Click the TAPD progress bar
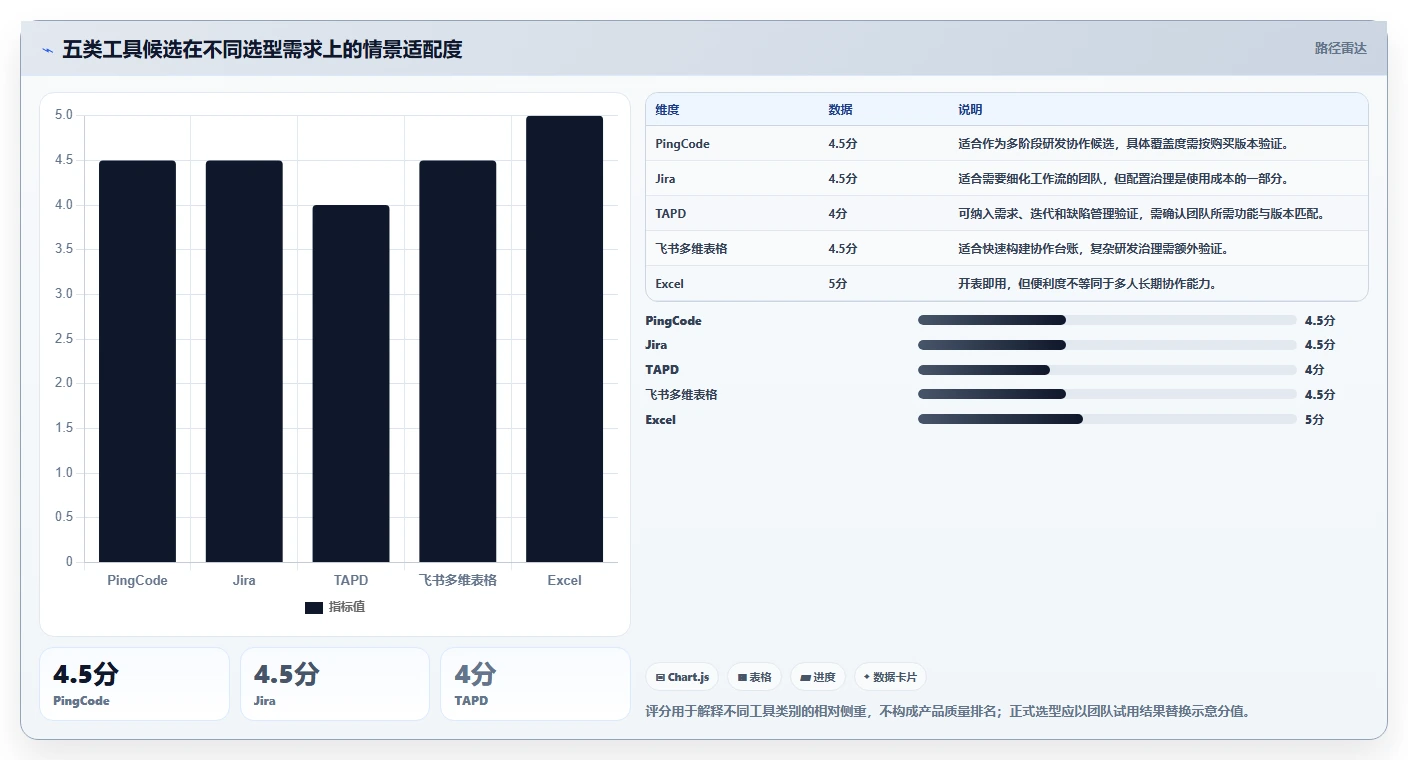1408x760 pixels. tap(1107, 370)
